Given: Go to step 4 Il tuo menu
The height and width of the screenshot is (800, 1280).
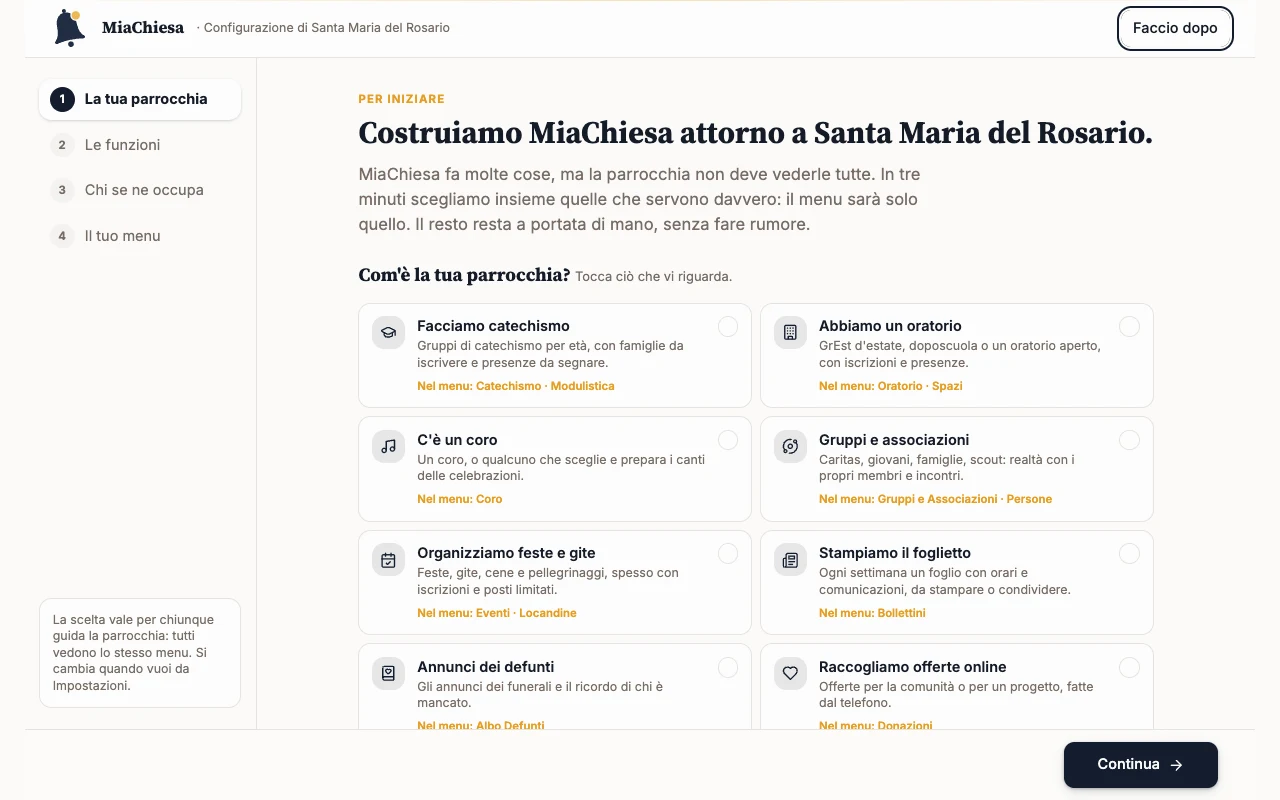Looking at the screenshot, I should [x=140, y=236].
